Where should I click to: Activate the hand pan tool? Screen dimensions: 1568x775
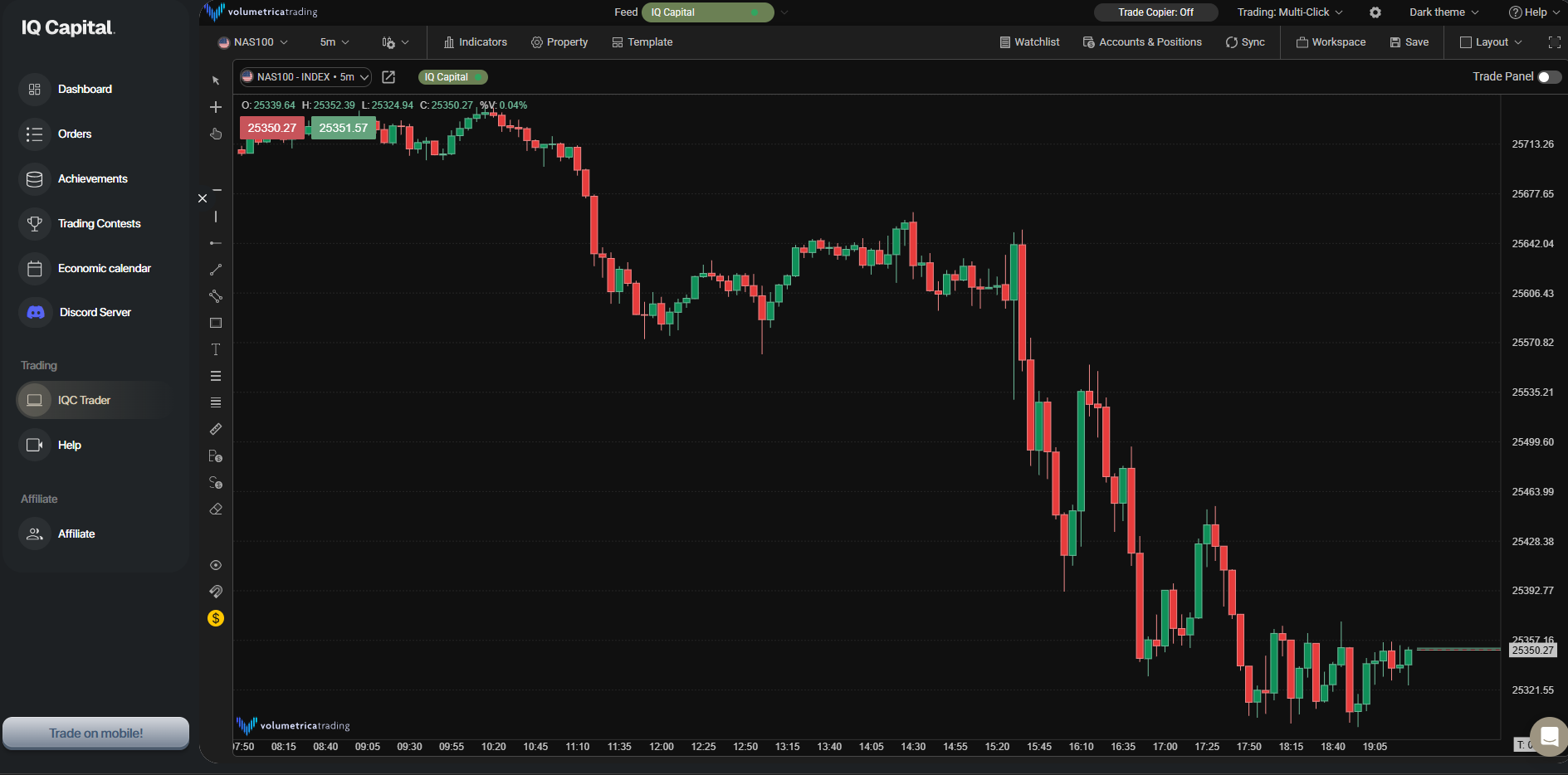tap(215, 134)
